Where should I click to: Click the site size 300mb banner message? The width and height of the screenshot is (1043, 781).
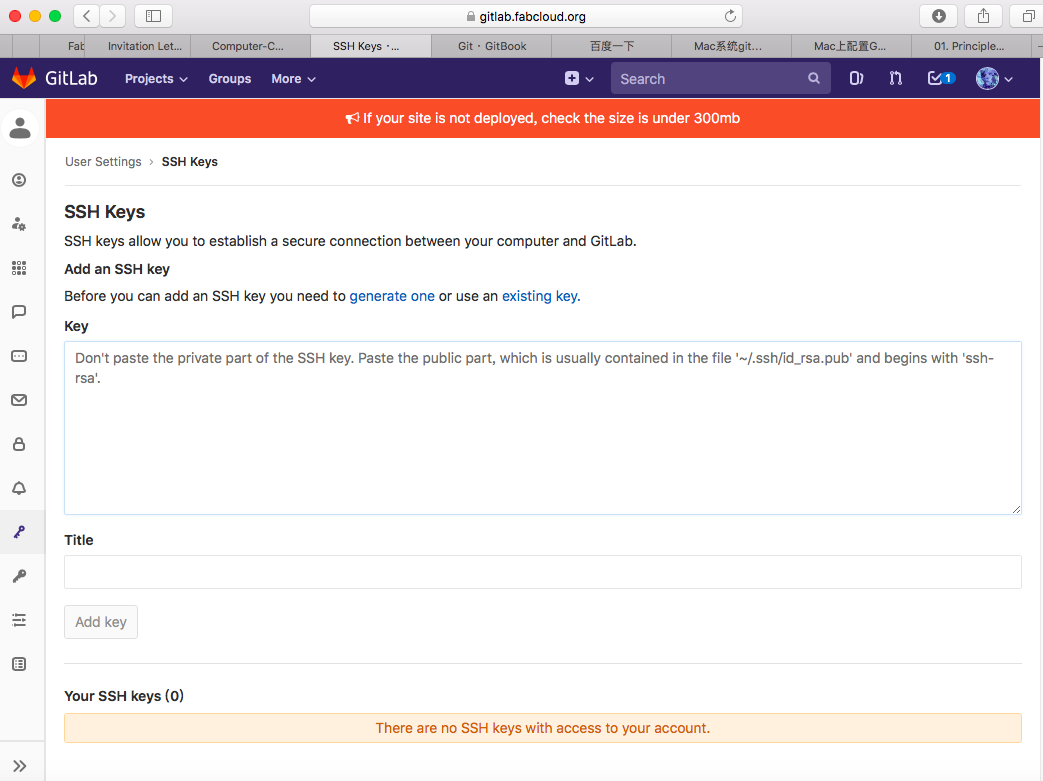pyautogui.click(x=543, y=118)
